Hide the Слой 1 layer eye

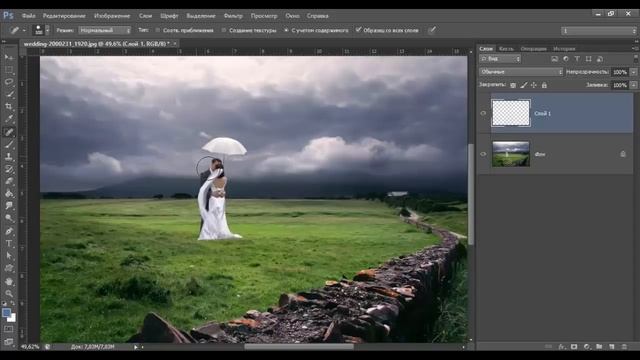tap(483, 113)
